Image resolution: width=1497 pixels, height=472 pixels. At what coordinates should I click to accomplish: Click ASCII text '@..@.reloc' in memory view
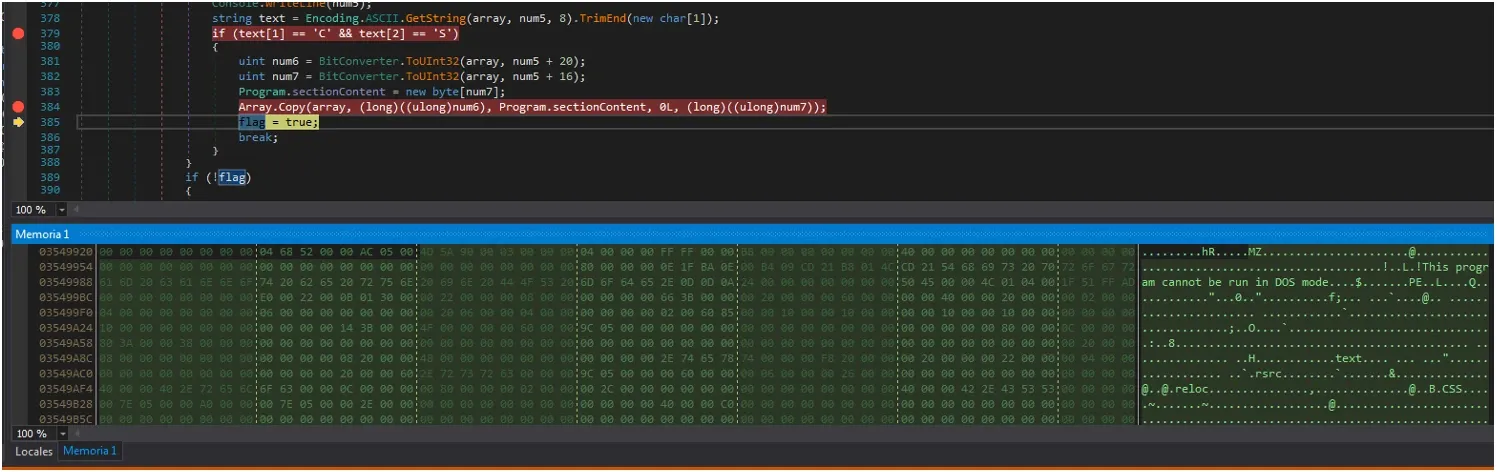coord(1175,389)
